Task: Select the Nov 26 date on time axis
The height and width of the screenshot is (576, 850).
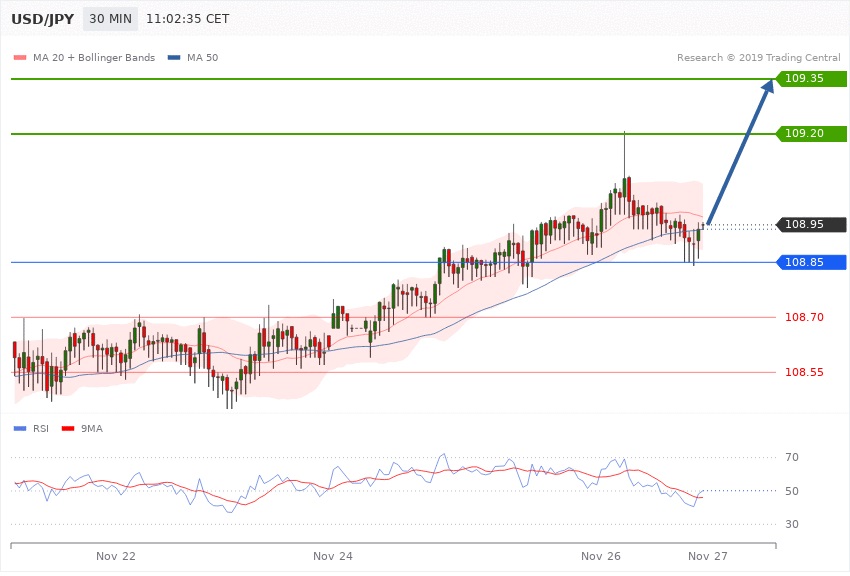Action: point(600,555)
